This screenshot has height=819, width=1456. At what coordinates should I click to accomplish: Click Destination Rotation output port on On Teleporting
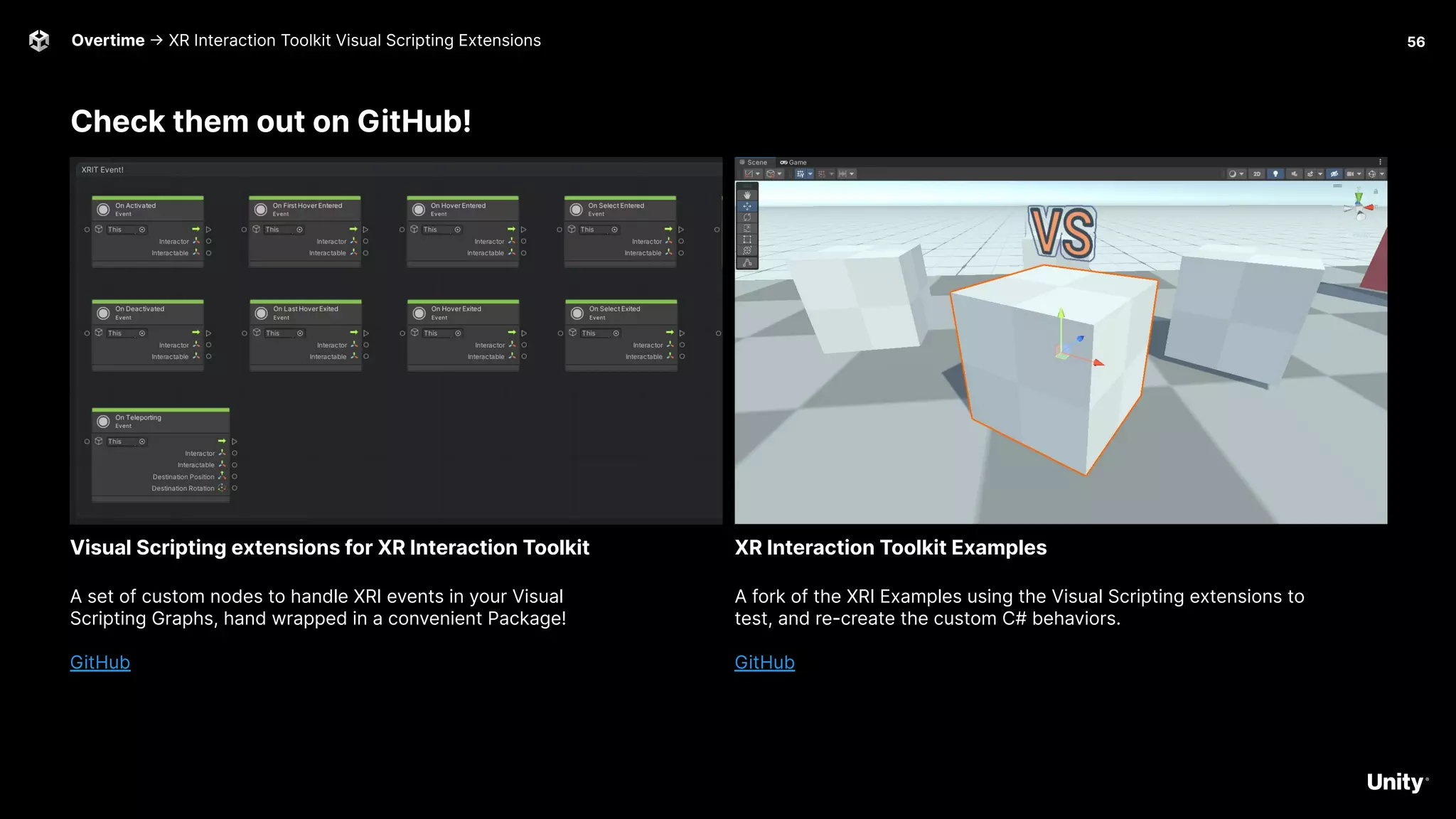click(235, 488)
